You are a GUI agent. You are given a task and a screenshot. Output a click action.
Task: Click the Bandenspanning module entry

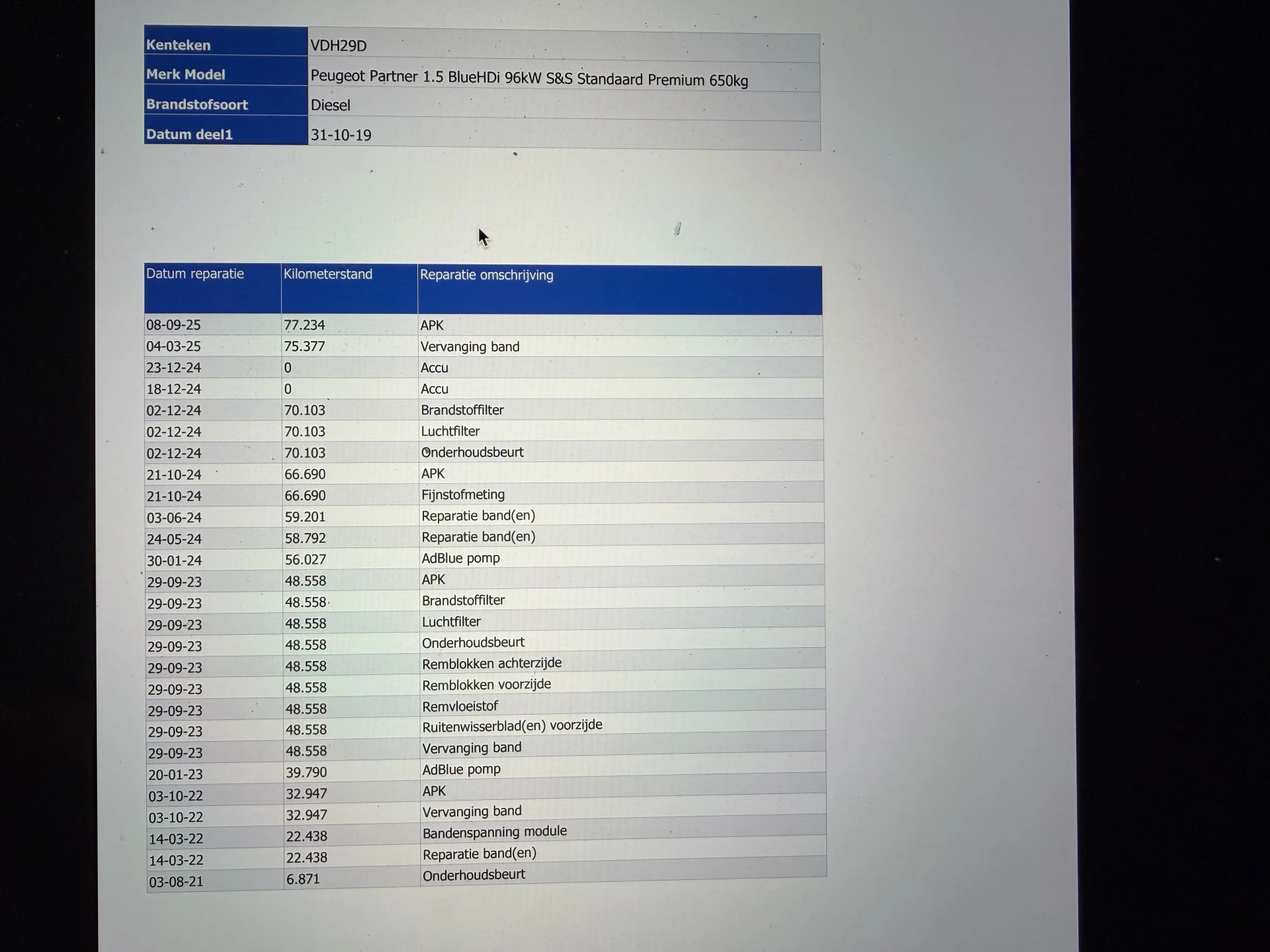494,832
